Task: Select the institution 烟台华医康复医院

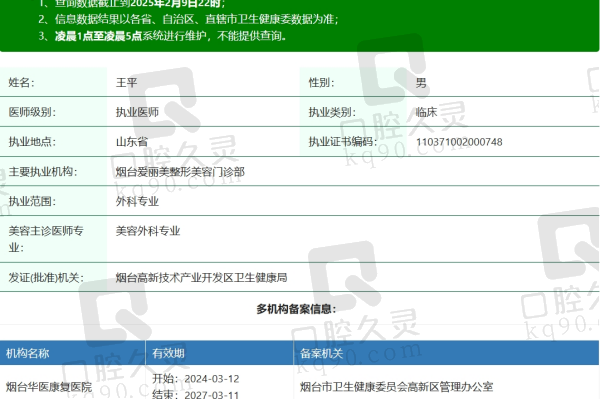Action: pos(49,387)
